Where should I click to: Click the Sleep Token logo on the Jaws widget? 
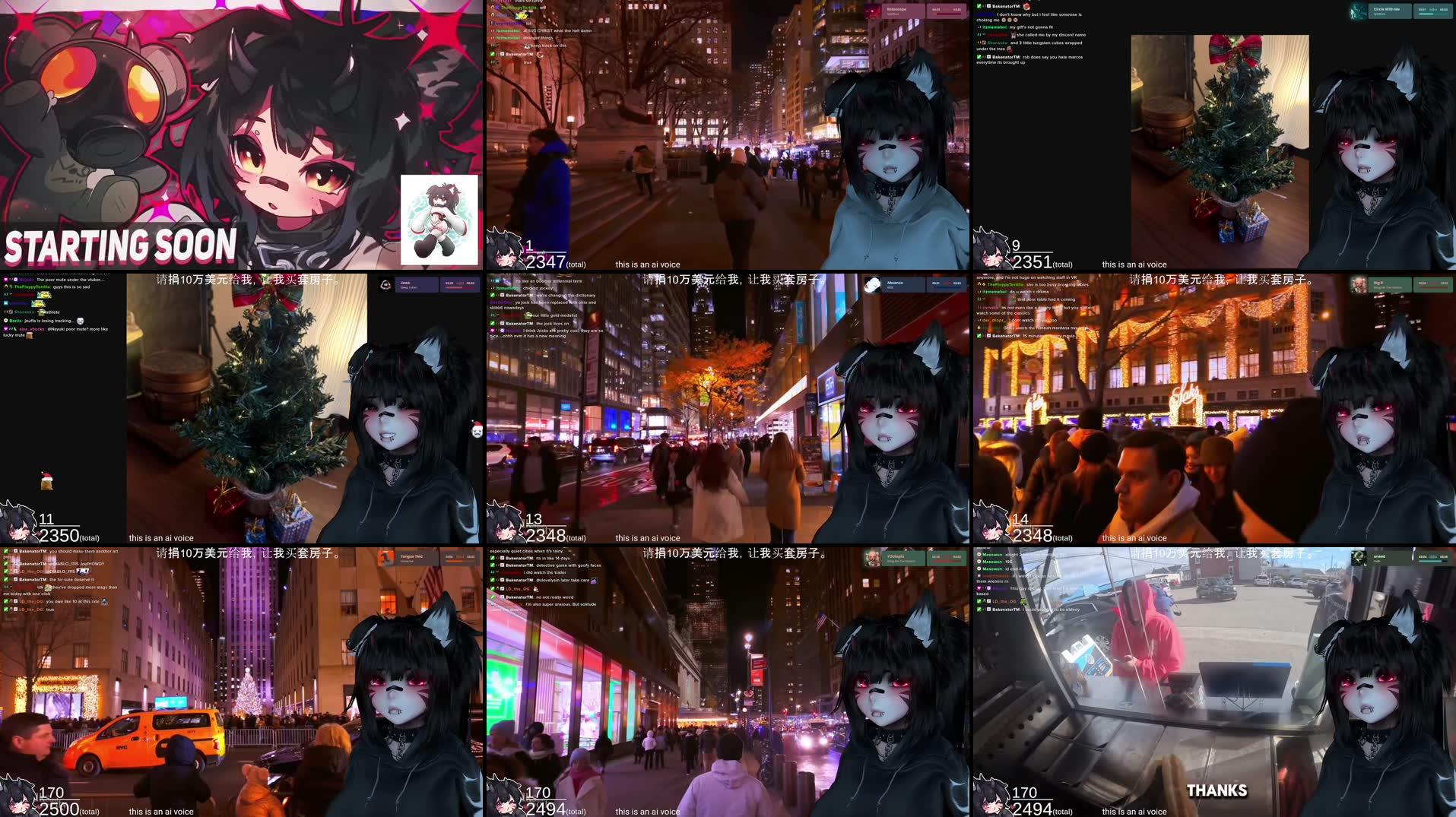click(x=385, y=285)
